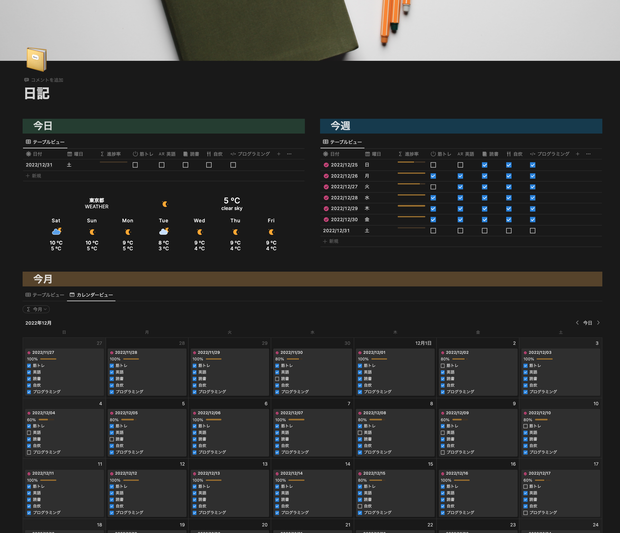The height and width of the screenshot is (533, 620).
Task: Click progress bar of 2022/12/25 in 今週
Action: (412, 162)
